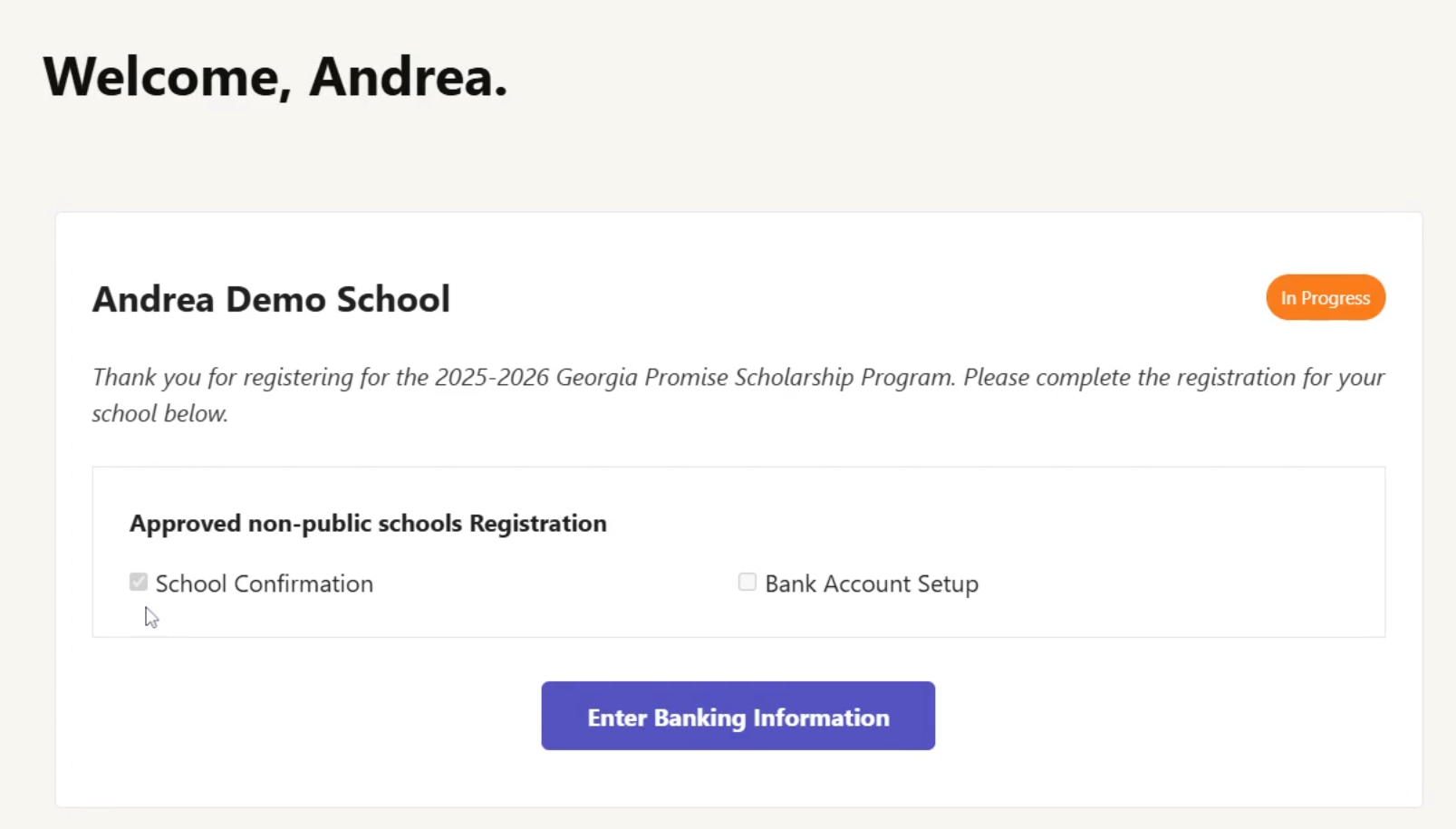
Task: Click the "2025-2026" year in the description
Action: point(491,377)
